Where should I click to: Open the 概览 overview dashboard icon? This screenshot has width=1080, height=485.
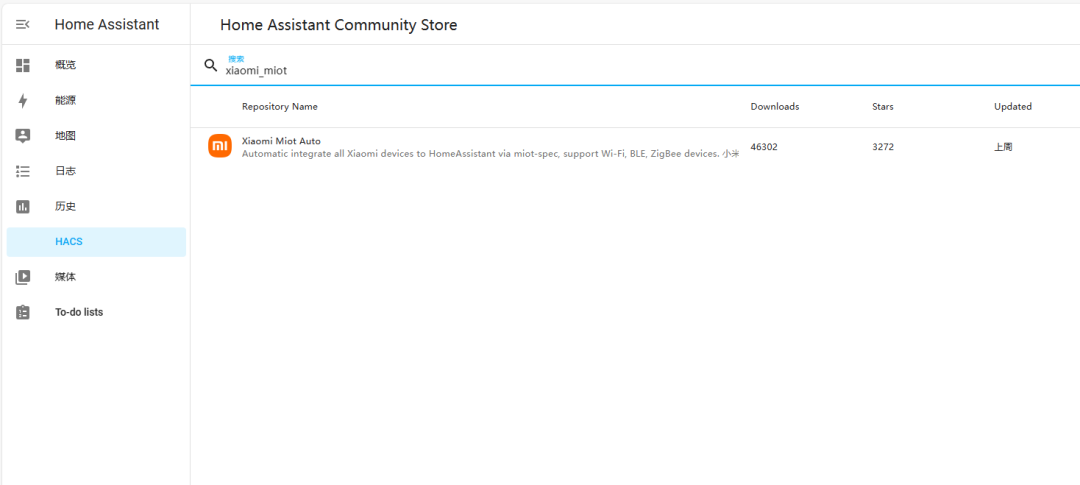point(23,65)
